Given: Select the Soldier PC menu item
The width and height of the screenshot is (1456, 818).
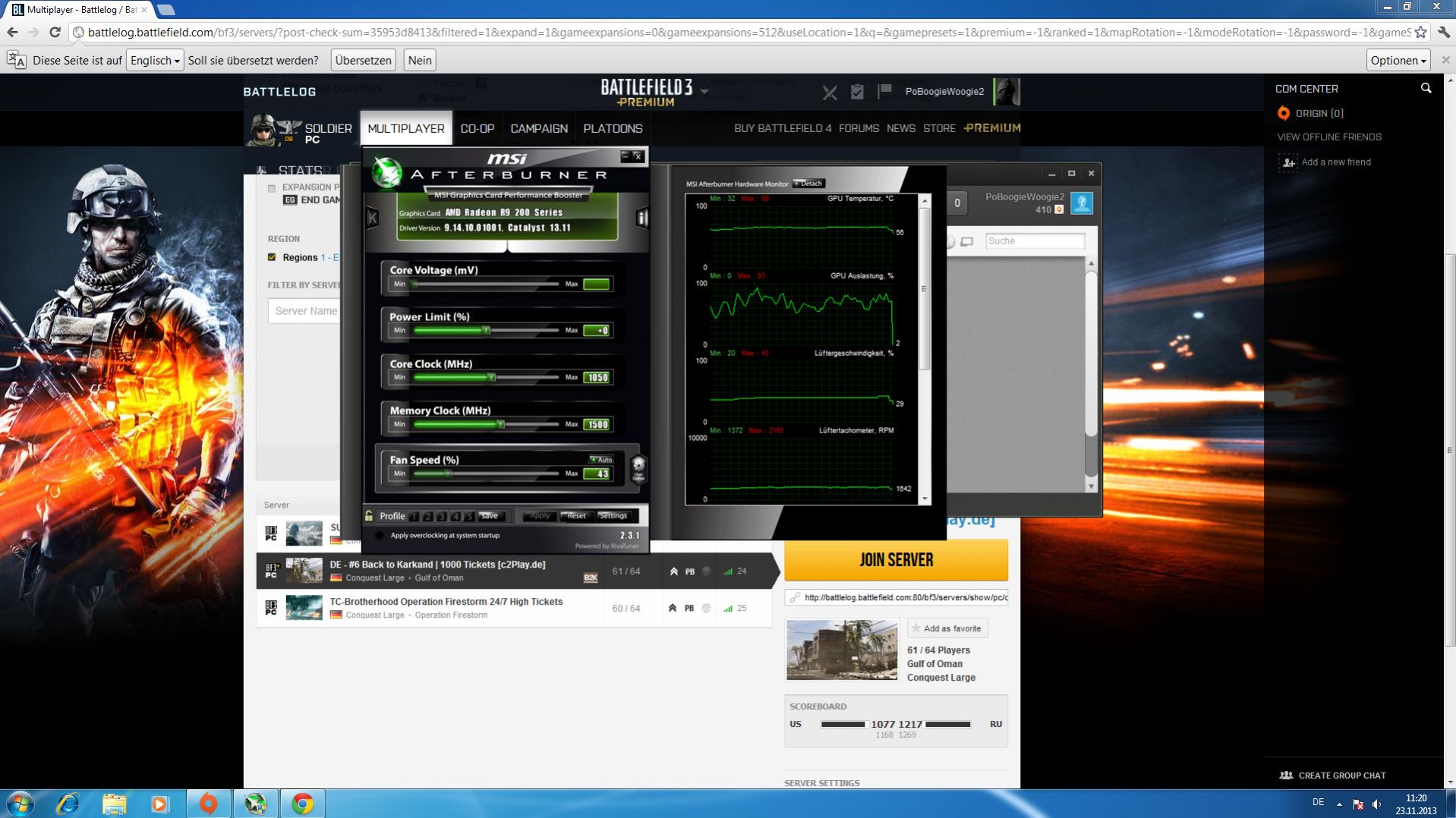Looking at the screenshot, I should point(328,134).
